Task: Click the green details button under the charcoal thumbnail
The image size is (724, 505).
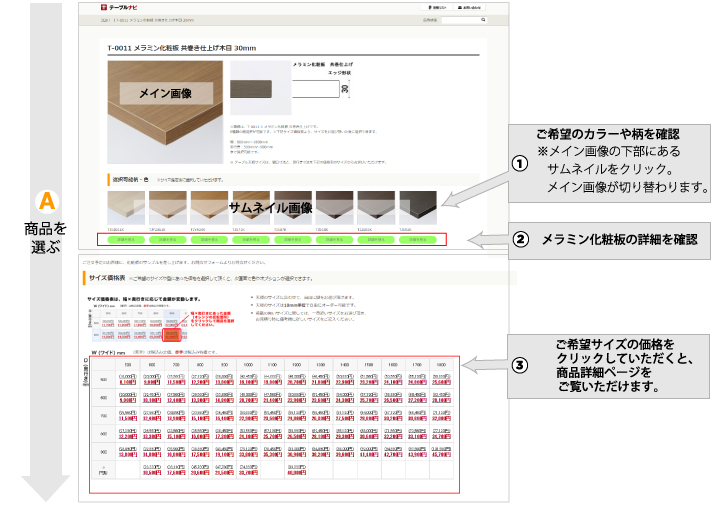Action: (418, 240)
